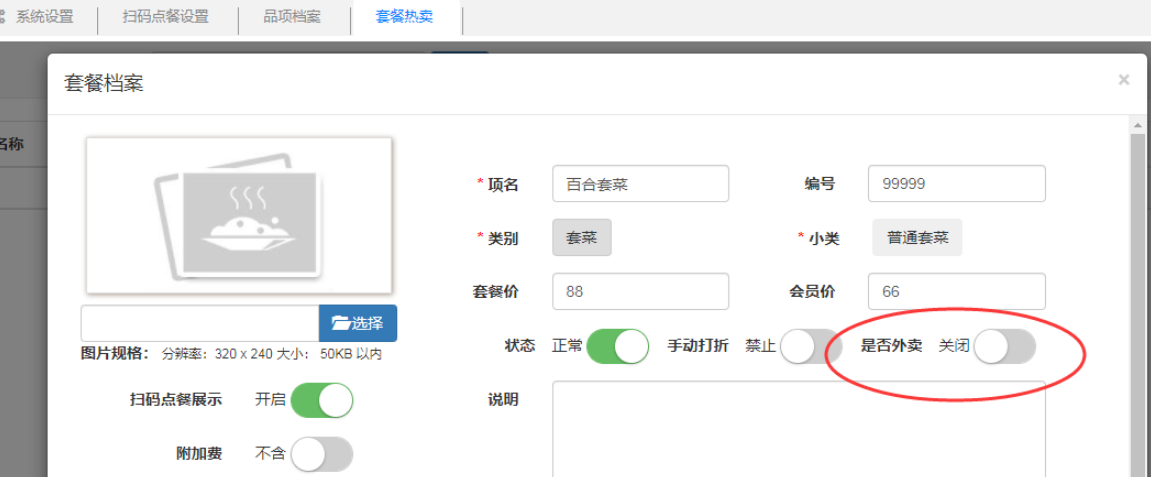Image resolution: width=1151 pixels, height=477 pixels.
Task: Enable the 手动打折 switch
Action: [811, 347]
